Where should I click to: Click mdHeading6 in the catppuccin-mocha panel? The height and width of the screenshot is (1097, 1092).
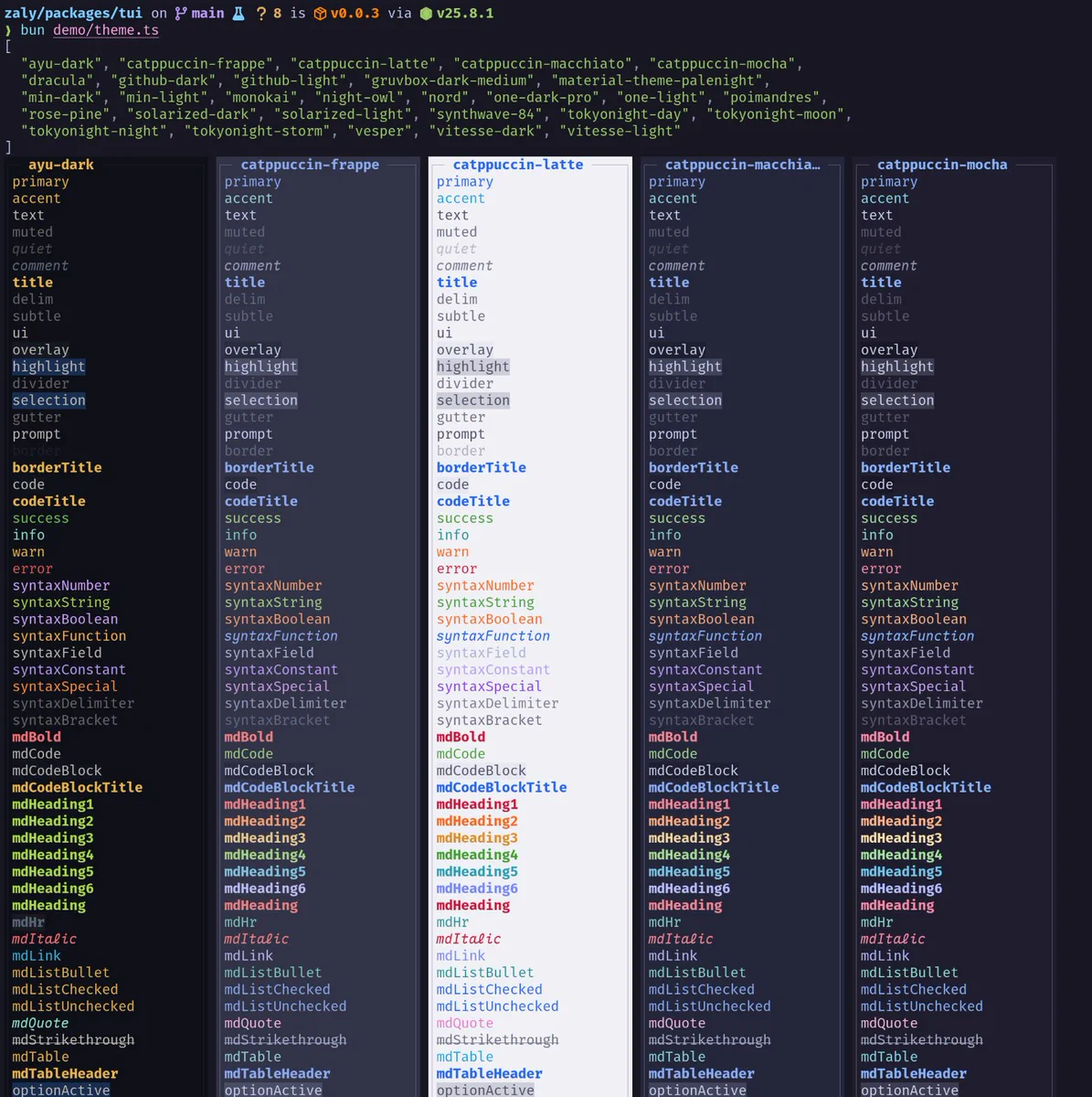pyautogui.click(x=901, y=889)
